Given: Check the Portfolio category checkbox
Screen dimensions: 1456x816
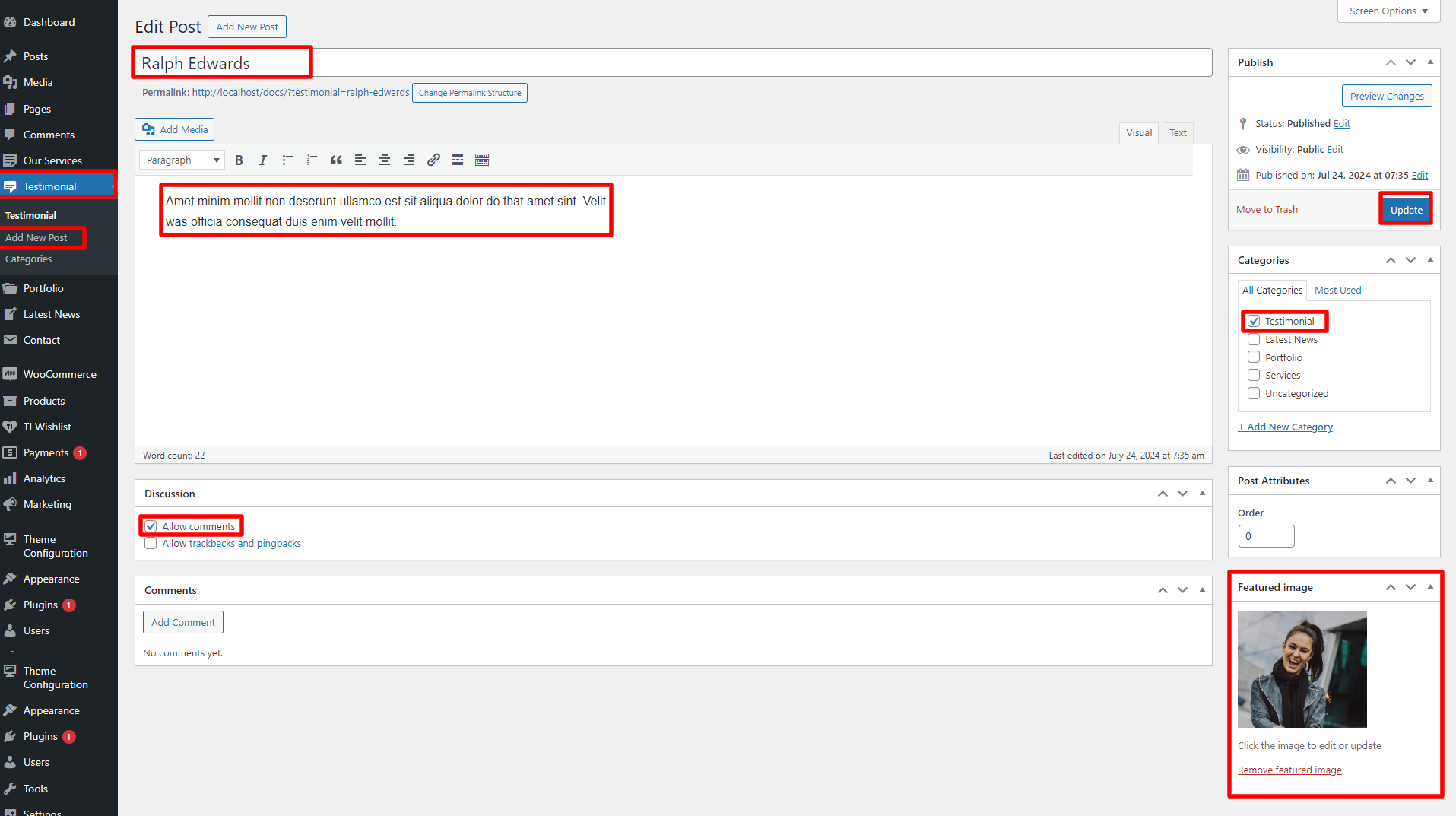Looking at the screenshot, I should (1254, 357).
